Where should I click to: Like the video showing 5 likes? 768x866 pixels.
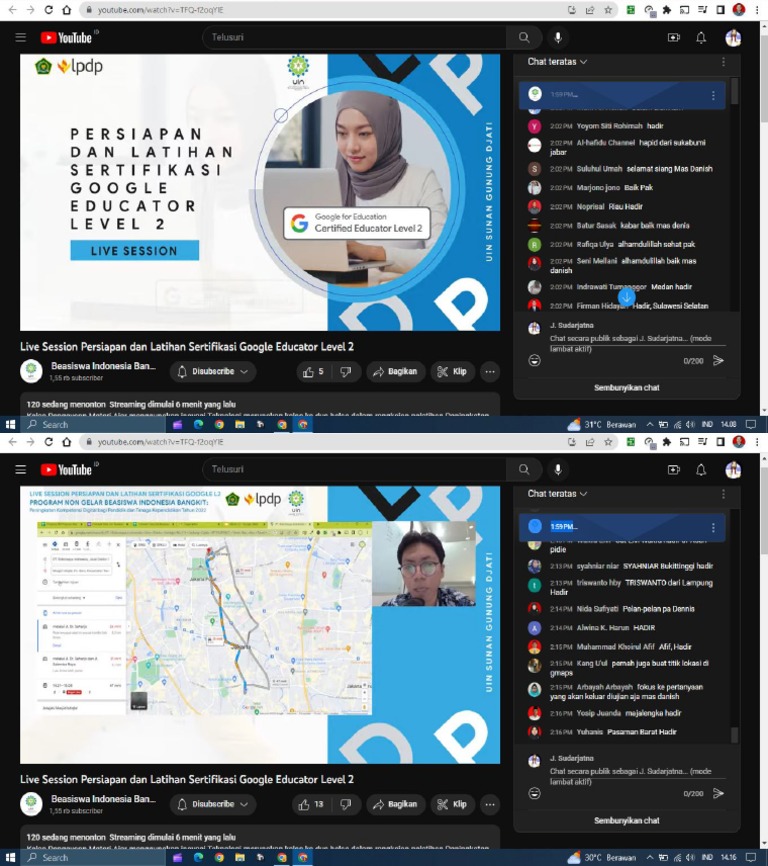[313, 372]
